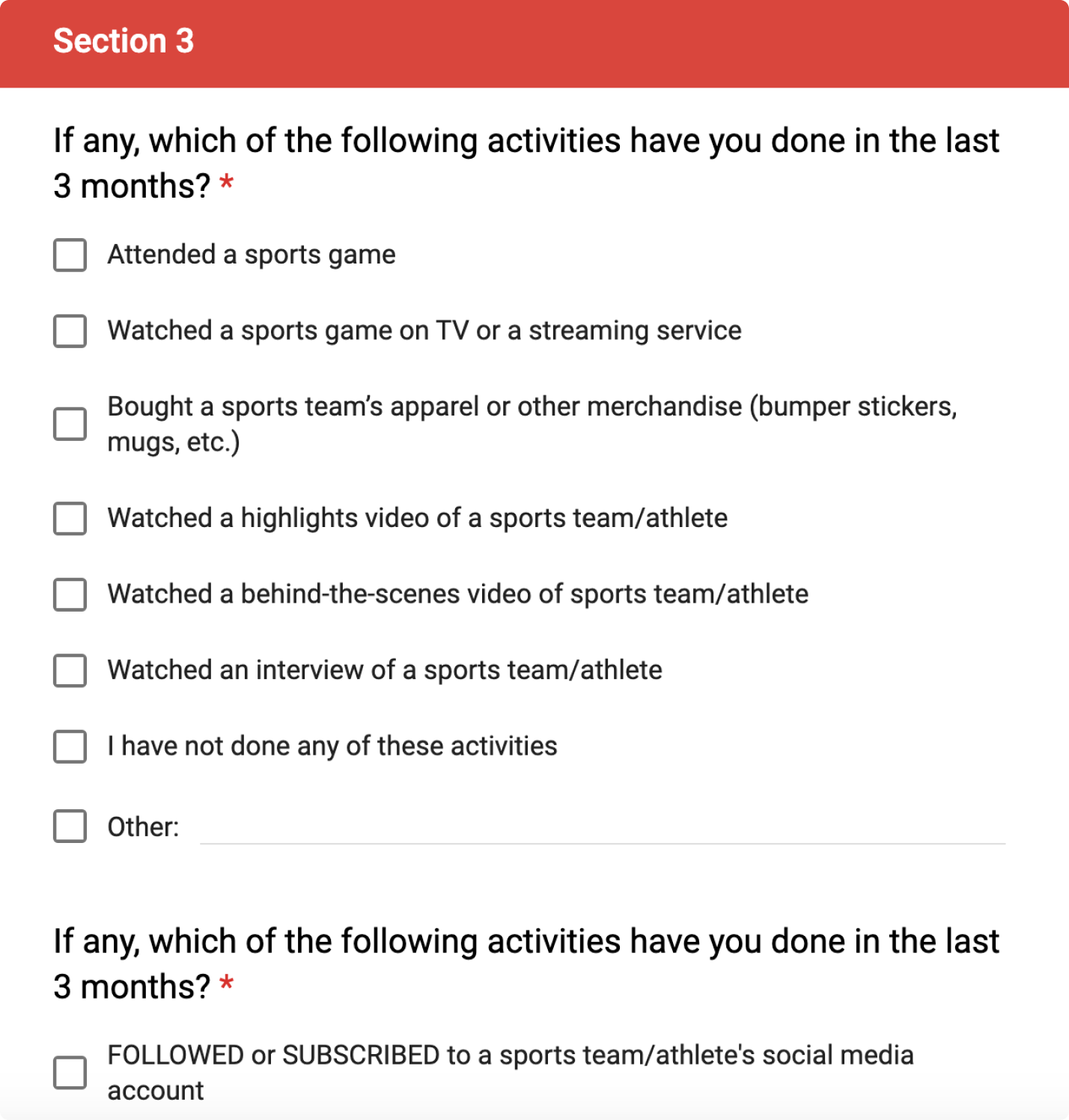
Task: Check the behind-the-scenes video checkbox
Action: click(x=70, y=594)
